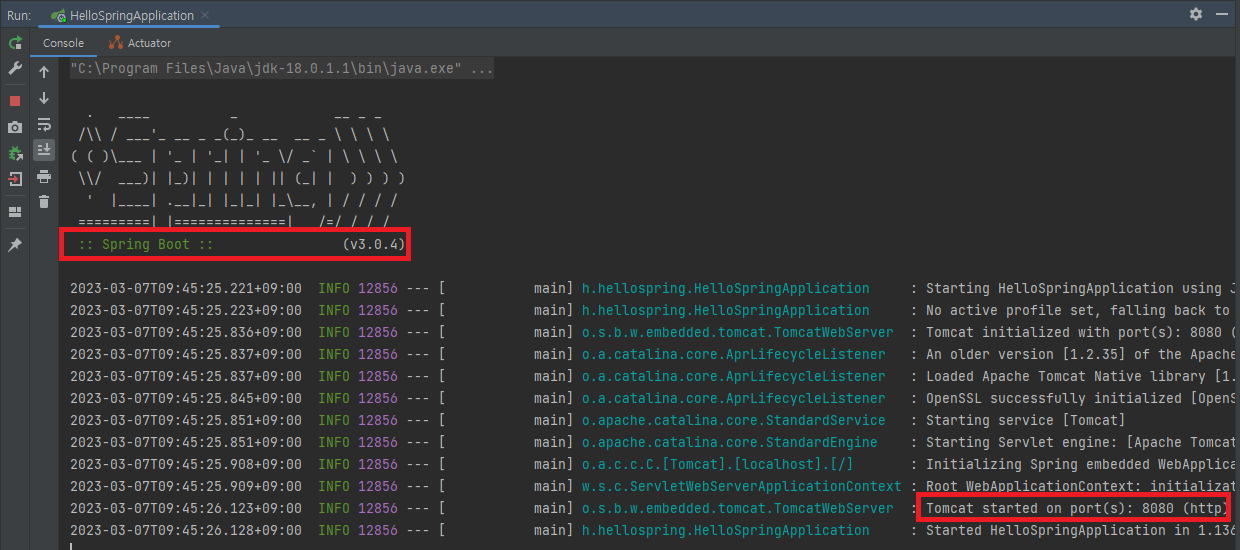The height and width of the screenshot is (550, 1240).
Task: Click timestamp '2023-03-07T09:45:25.221+09:00'
Action: [x=186, y=288]
